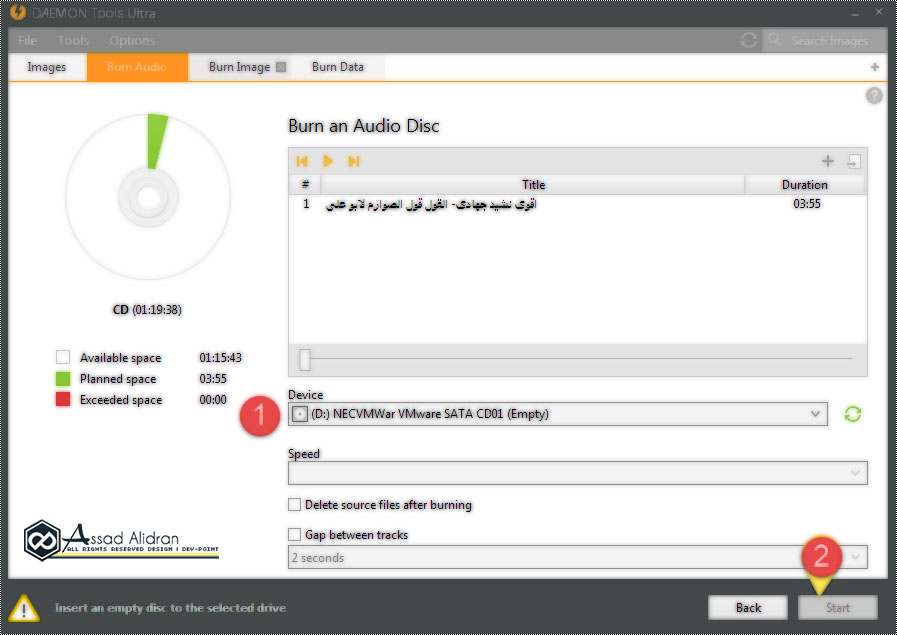
Task: Skip to the previous audio track
Action: [302, 161]
